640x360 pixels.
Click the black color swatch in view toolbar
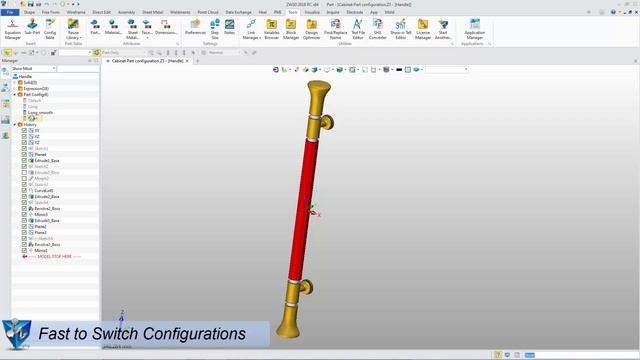point(399,70)
